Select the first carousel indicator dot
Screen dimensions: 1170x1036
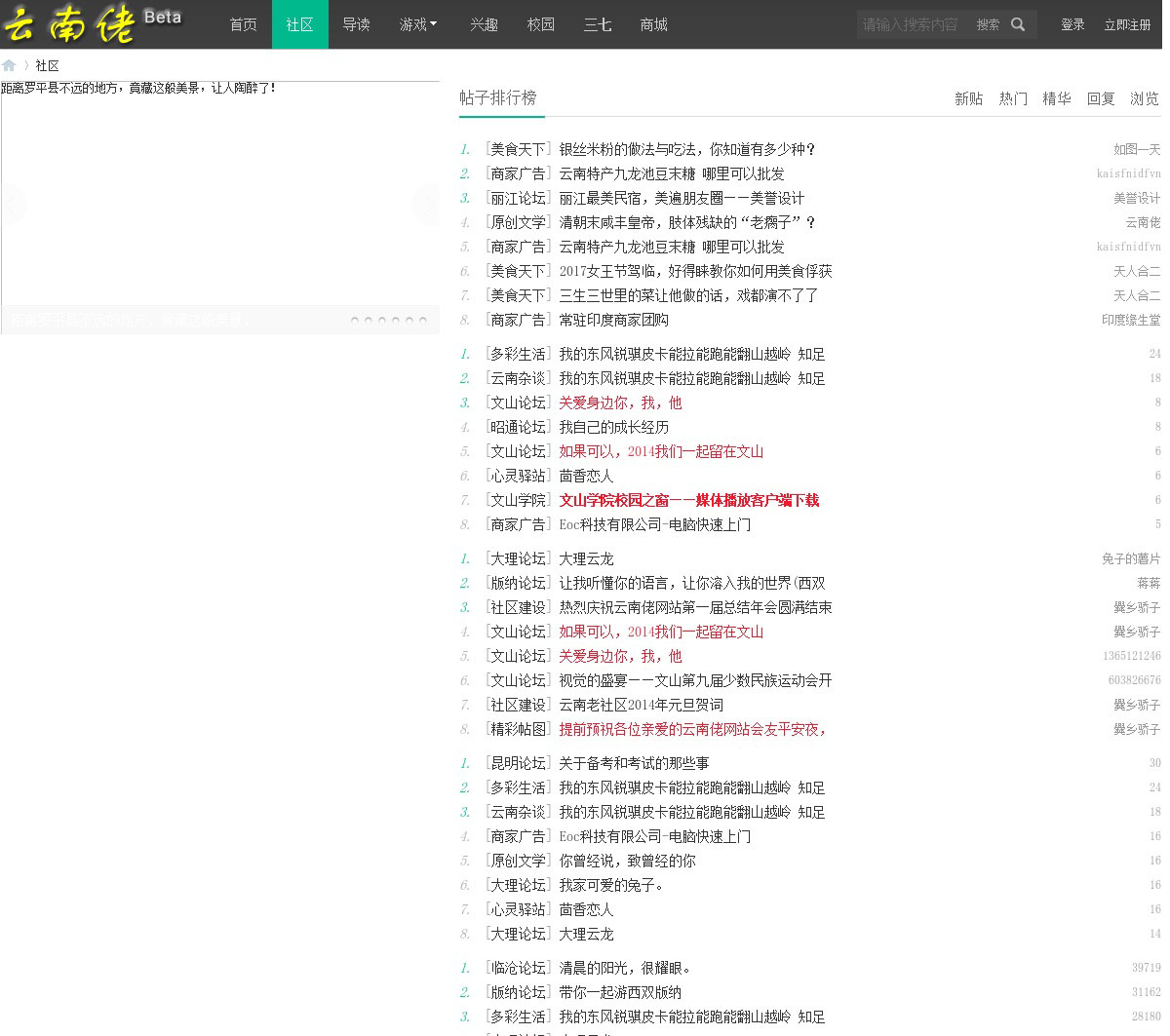(x=355, y=320)
